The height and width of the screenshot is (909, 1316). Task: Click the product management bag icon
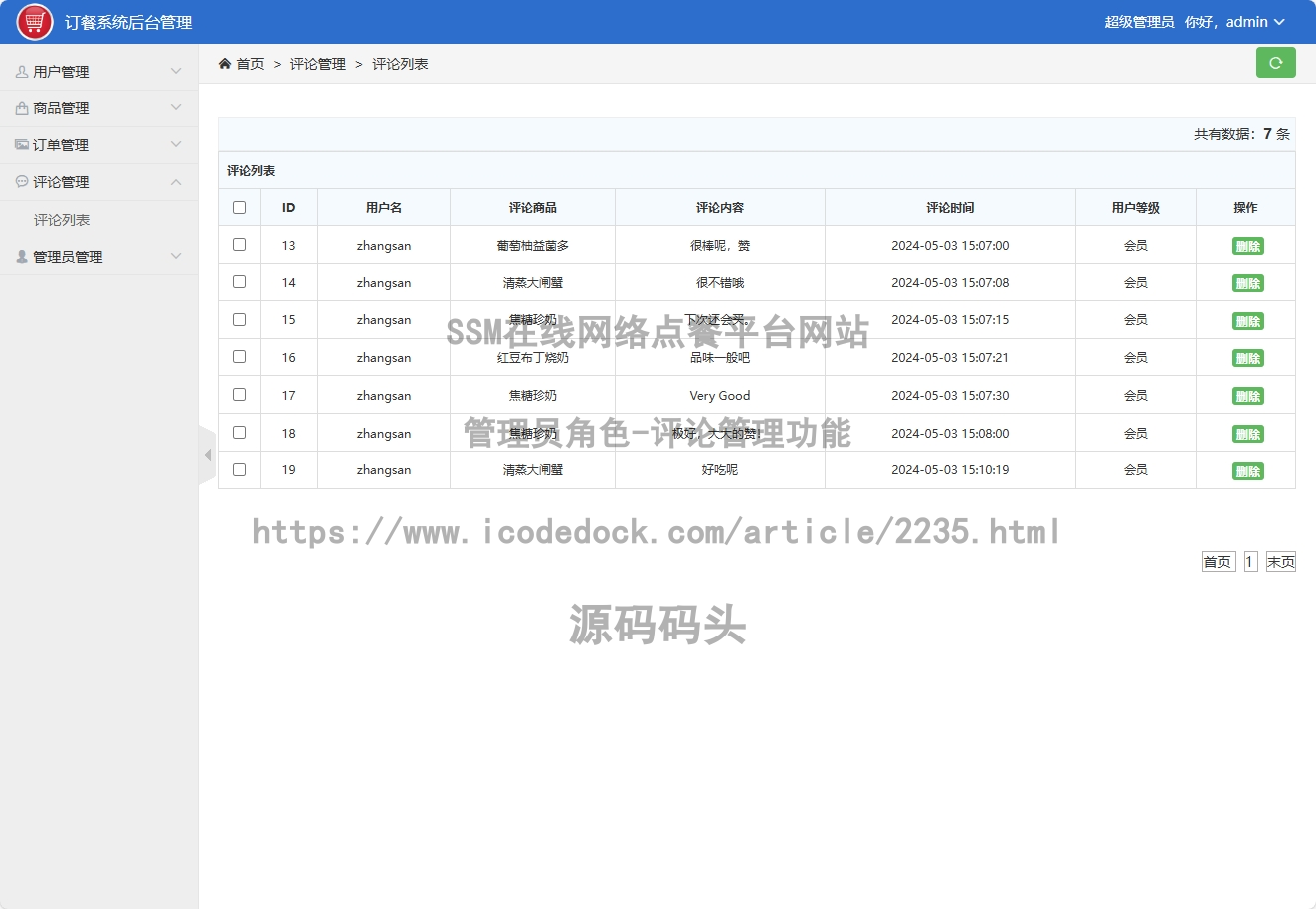22,108
